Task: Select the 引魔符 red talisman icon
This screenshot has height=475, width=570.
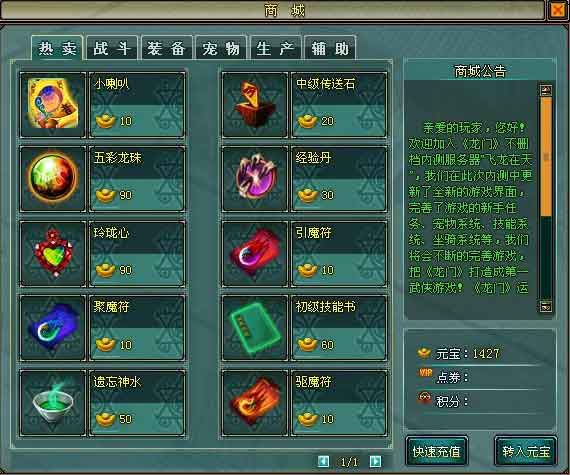Action: [255, 253]
